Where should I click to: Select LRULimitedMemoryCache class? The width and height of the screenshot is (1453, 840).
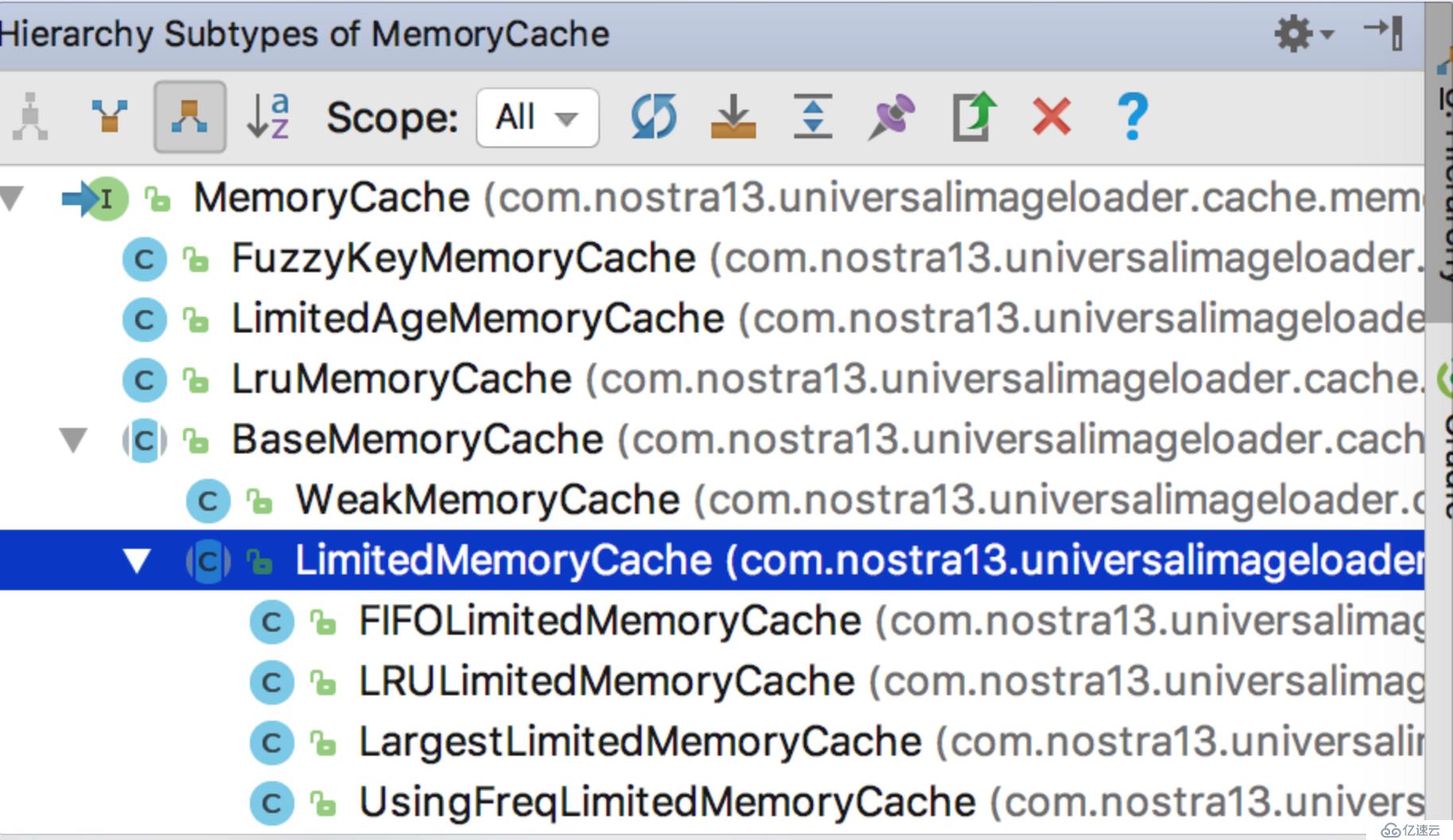(x=712, y=682)
